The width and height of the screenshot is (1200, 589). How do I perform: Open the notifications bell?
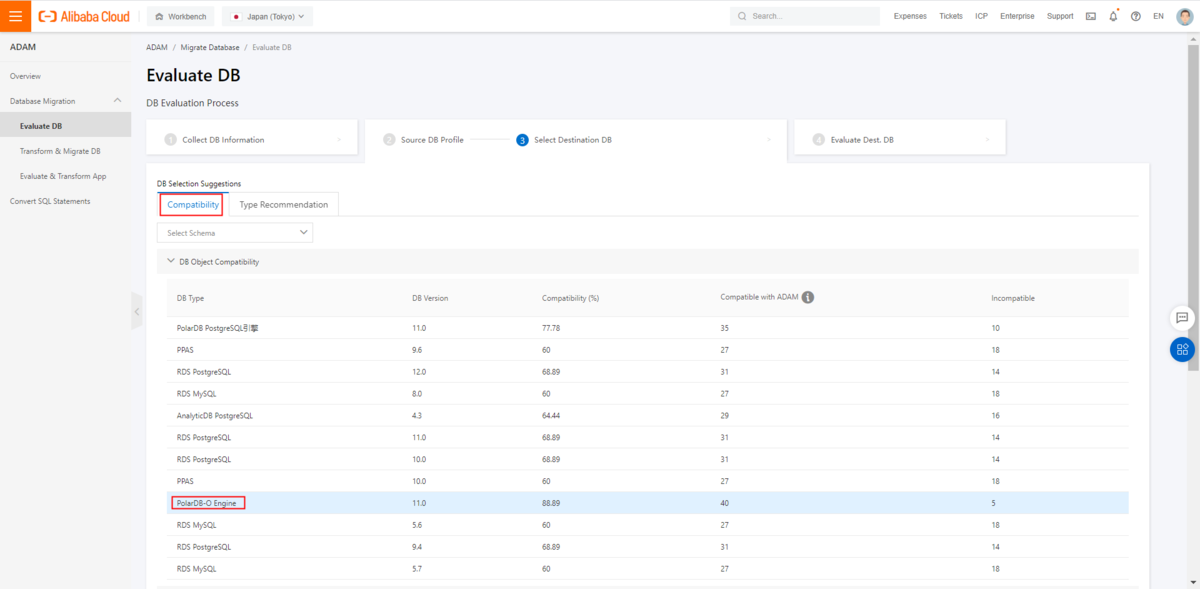tap(1113, 16)
